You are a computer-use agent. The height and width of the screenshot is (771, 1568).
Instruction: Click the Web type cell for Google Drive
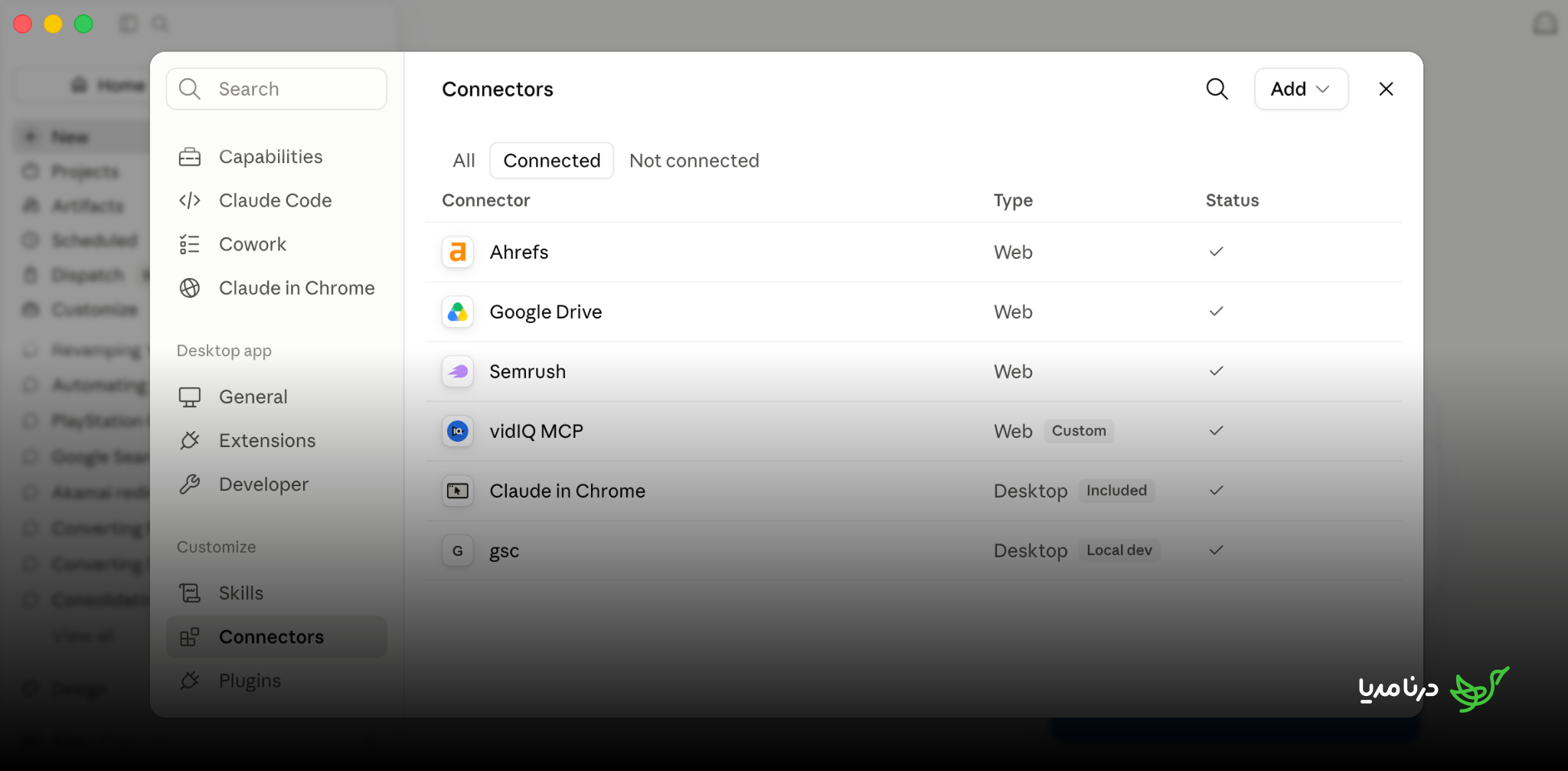tap(1013, 312)
